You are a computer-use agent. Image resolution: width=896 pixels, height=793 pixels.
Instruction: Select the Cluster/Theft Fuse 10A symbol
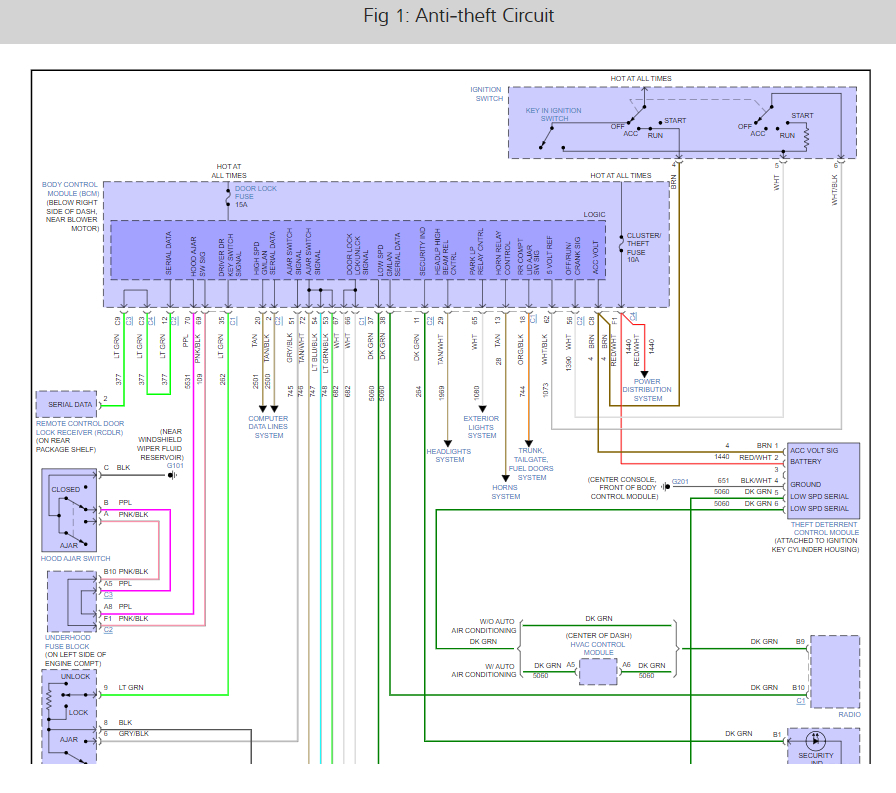click(x=622, y=243)
